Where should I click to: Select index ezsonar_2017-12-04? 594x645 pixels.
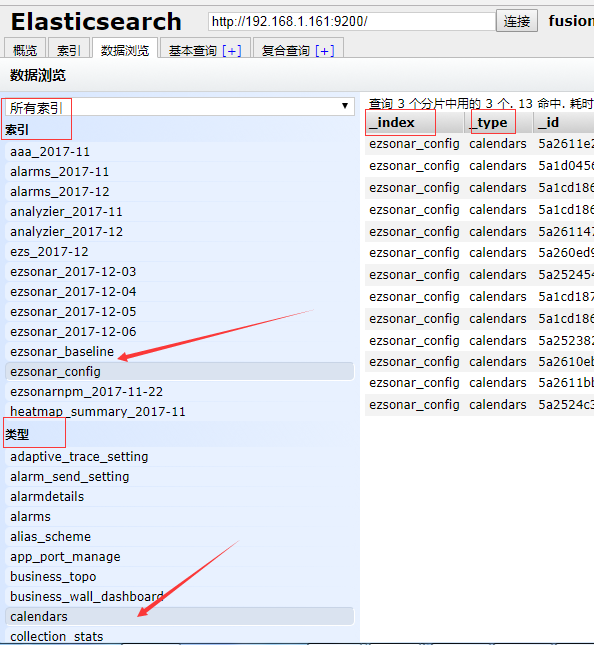click(x=179, y=292)
